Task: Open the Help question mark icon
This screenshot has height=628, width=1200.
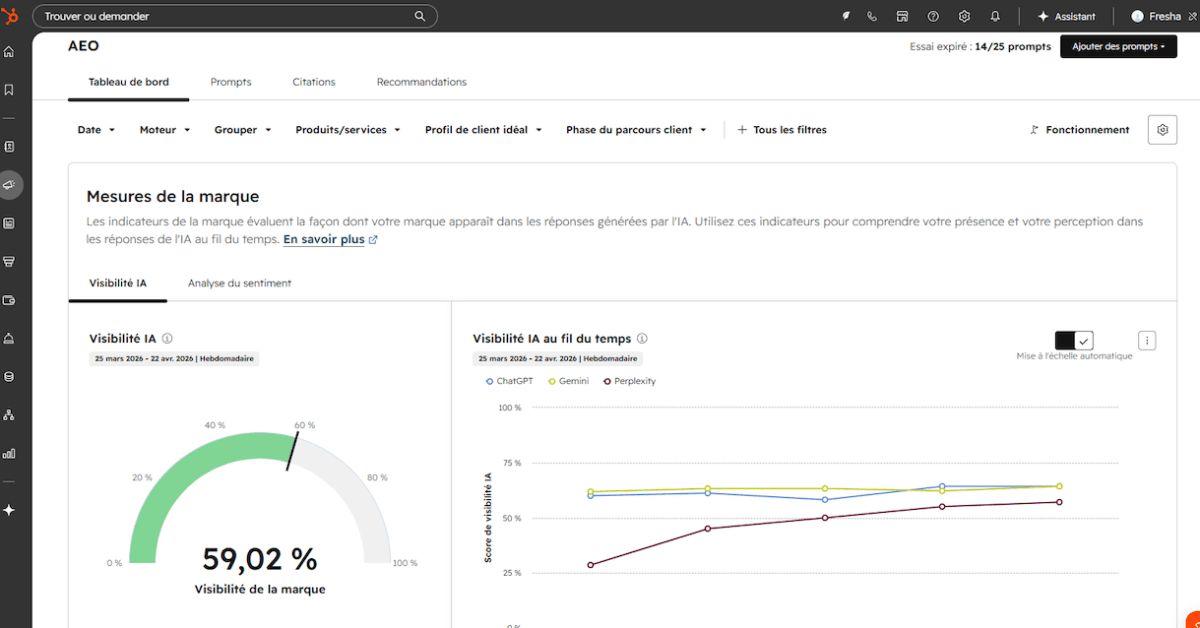Action: (x=933, y=16)
